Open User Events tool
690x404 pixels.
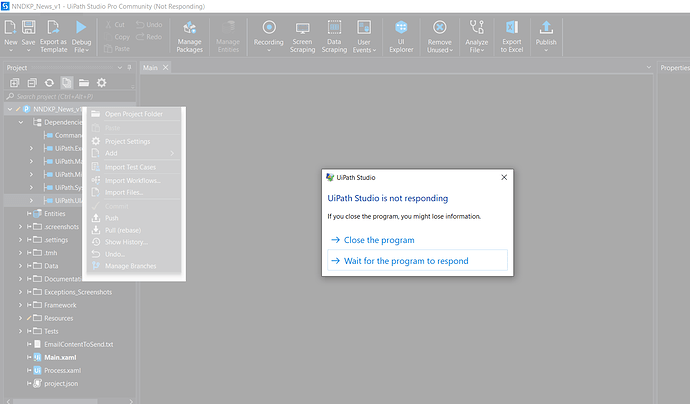(x=364, y=27)
